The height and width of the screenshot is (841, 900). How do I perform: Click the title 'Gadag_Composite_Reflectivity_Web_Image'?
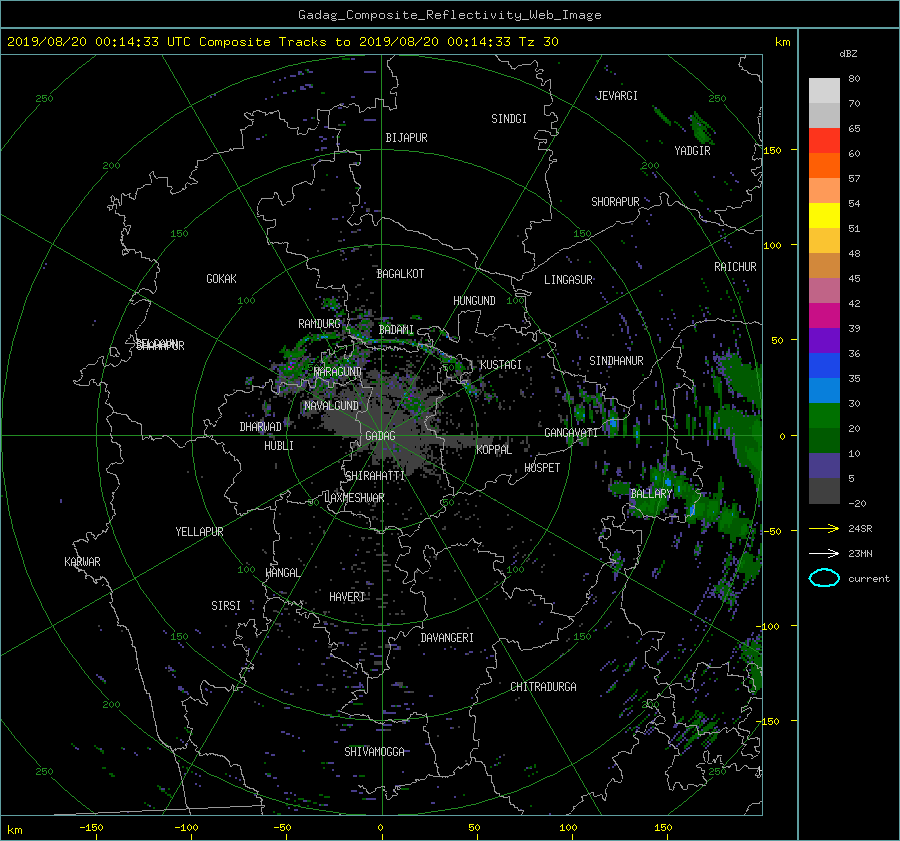click(449, 15)
